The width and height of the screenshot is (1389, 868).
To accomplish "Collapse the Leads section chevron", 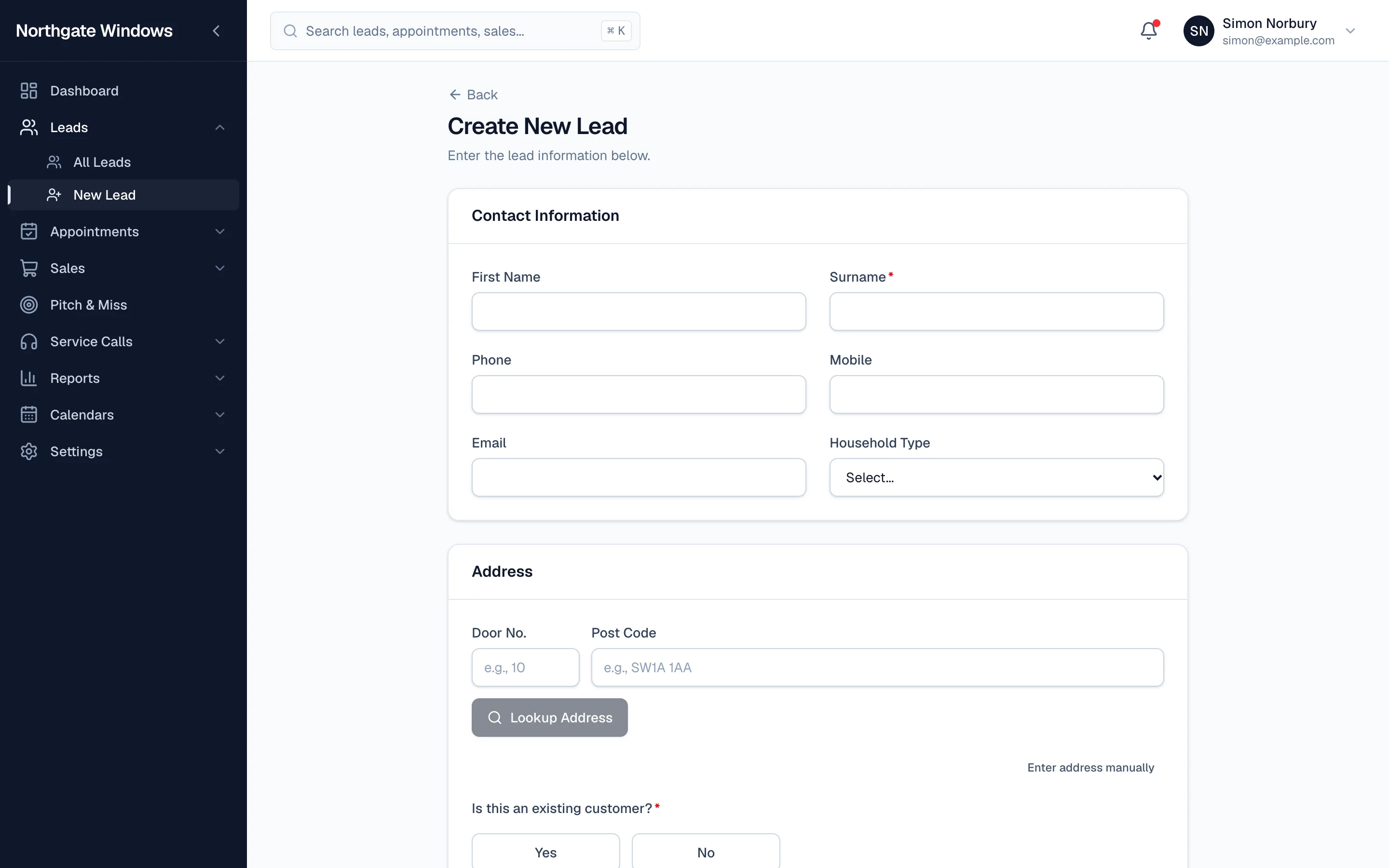I will point(220,127).
